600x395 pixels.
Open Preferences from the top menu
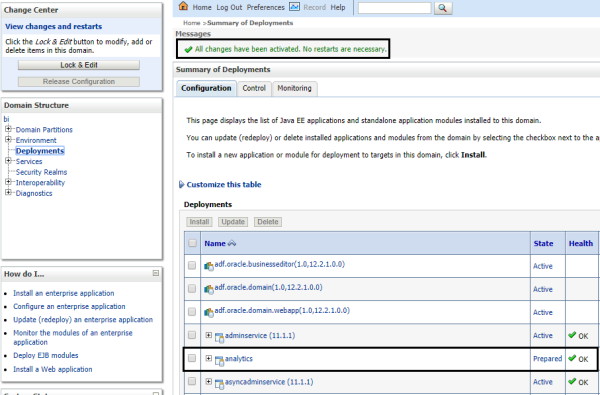click(266, 7)
